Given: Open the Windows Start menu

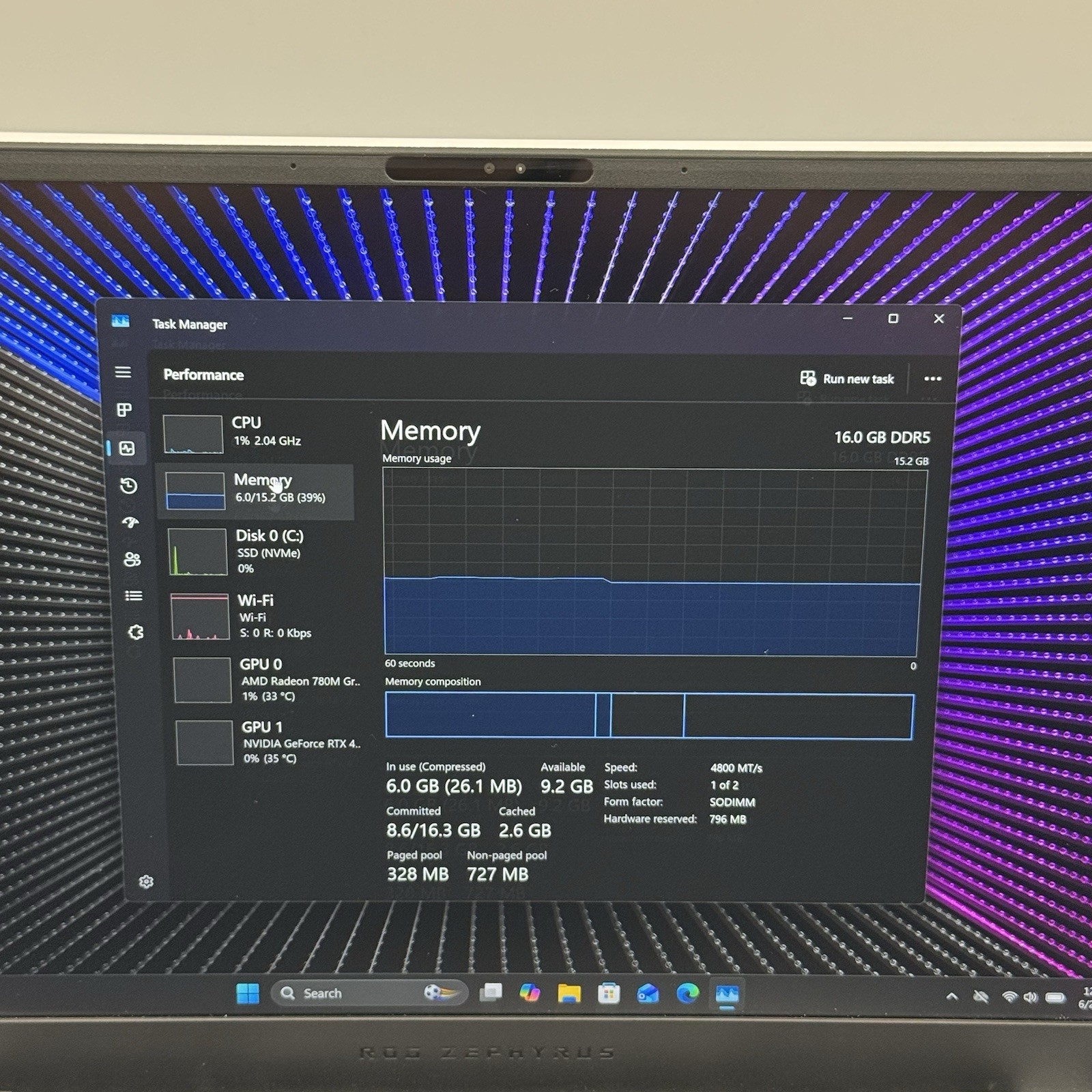Looking at the screenshot, I should [248, 993].
